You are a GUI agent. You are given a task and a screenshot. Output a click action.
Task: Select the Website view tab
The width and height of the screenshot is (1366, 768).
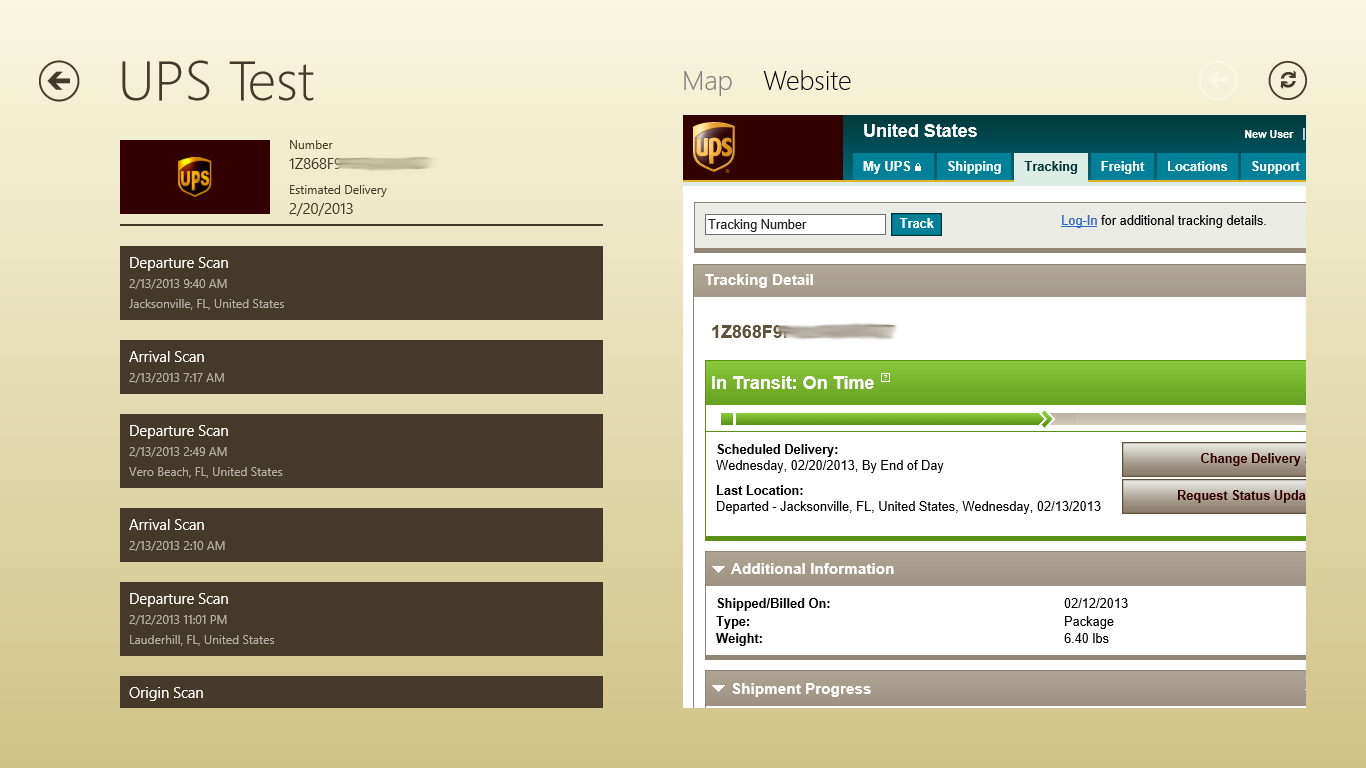[x=807, y=81]
